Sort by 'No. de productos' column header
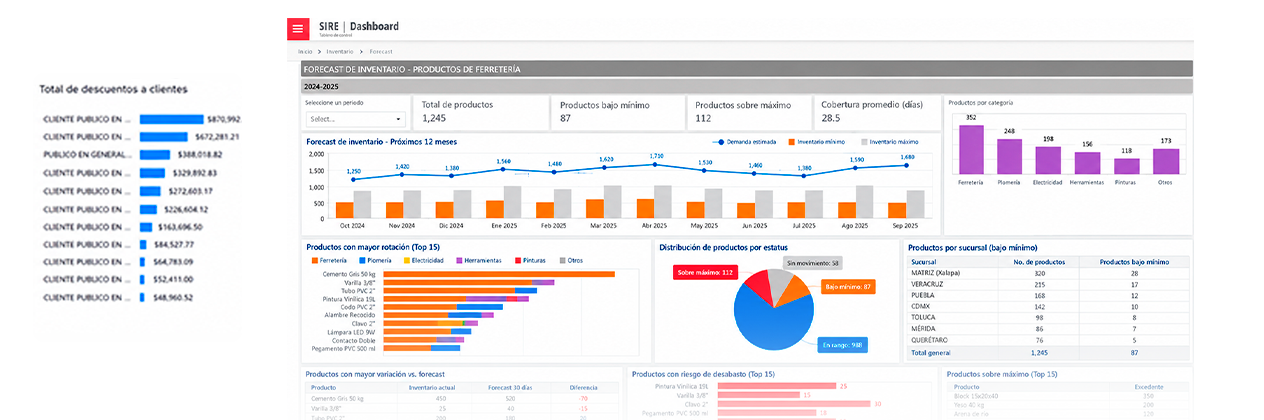This screenshot has width=1264, height=420. 1038,261
